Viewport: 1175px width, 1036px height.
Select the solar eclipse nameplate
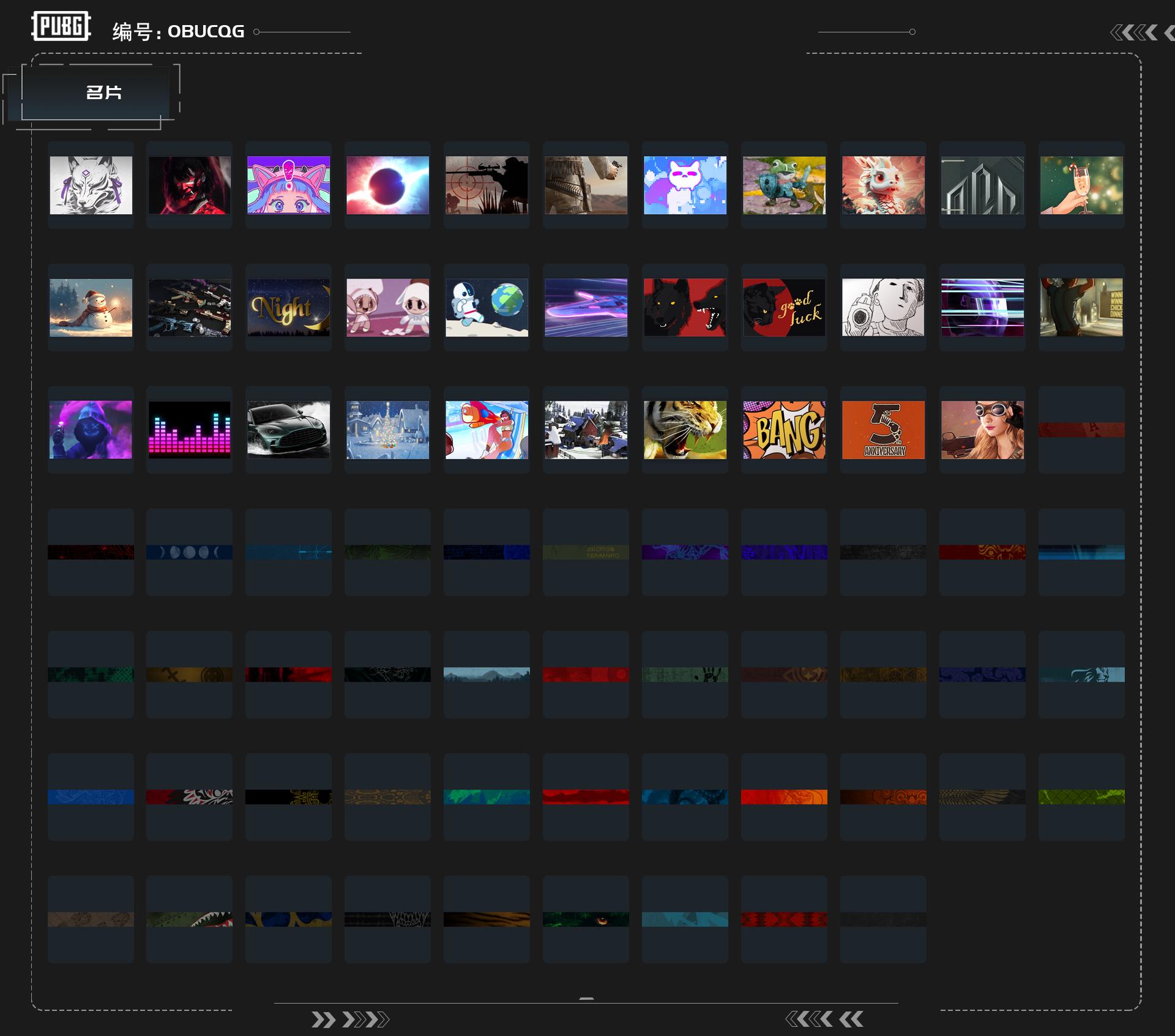[388, 185]
